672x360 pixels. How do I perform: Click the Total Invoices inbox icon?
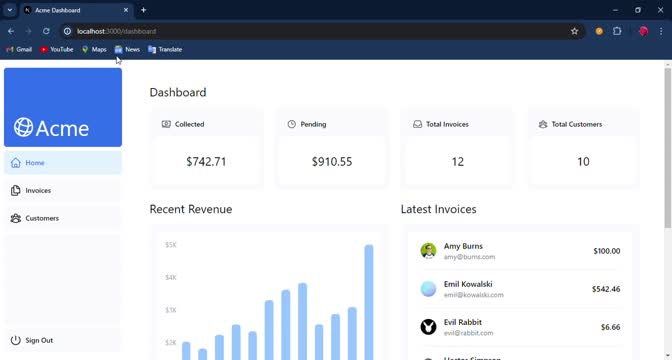(417, 124)
